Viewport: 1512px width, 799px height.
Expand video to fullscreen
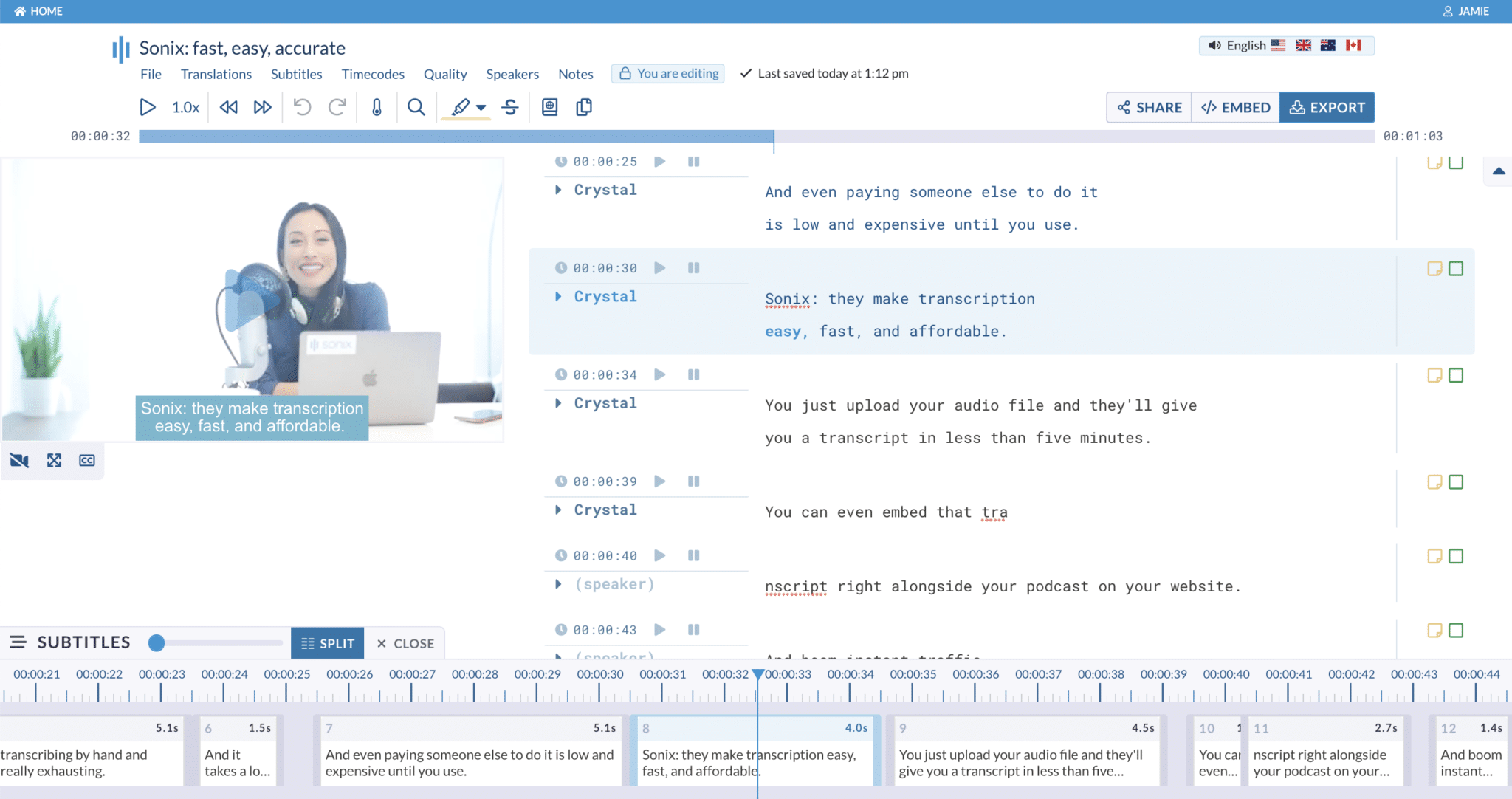coord(54,461)
